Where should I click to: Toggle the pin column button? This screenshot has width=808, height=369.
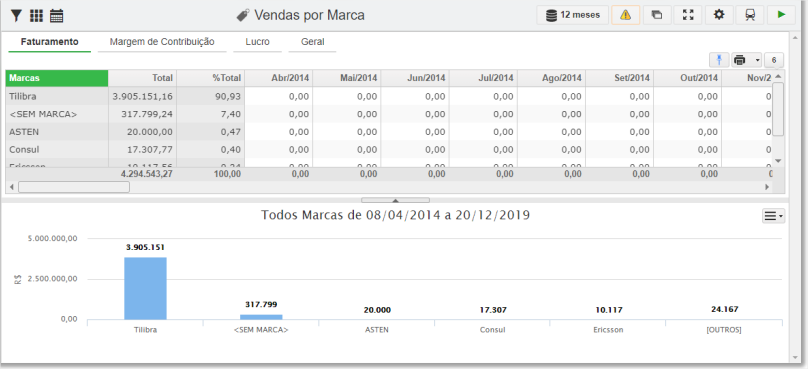point(719,60)
